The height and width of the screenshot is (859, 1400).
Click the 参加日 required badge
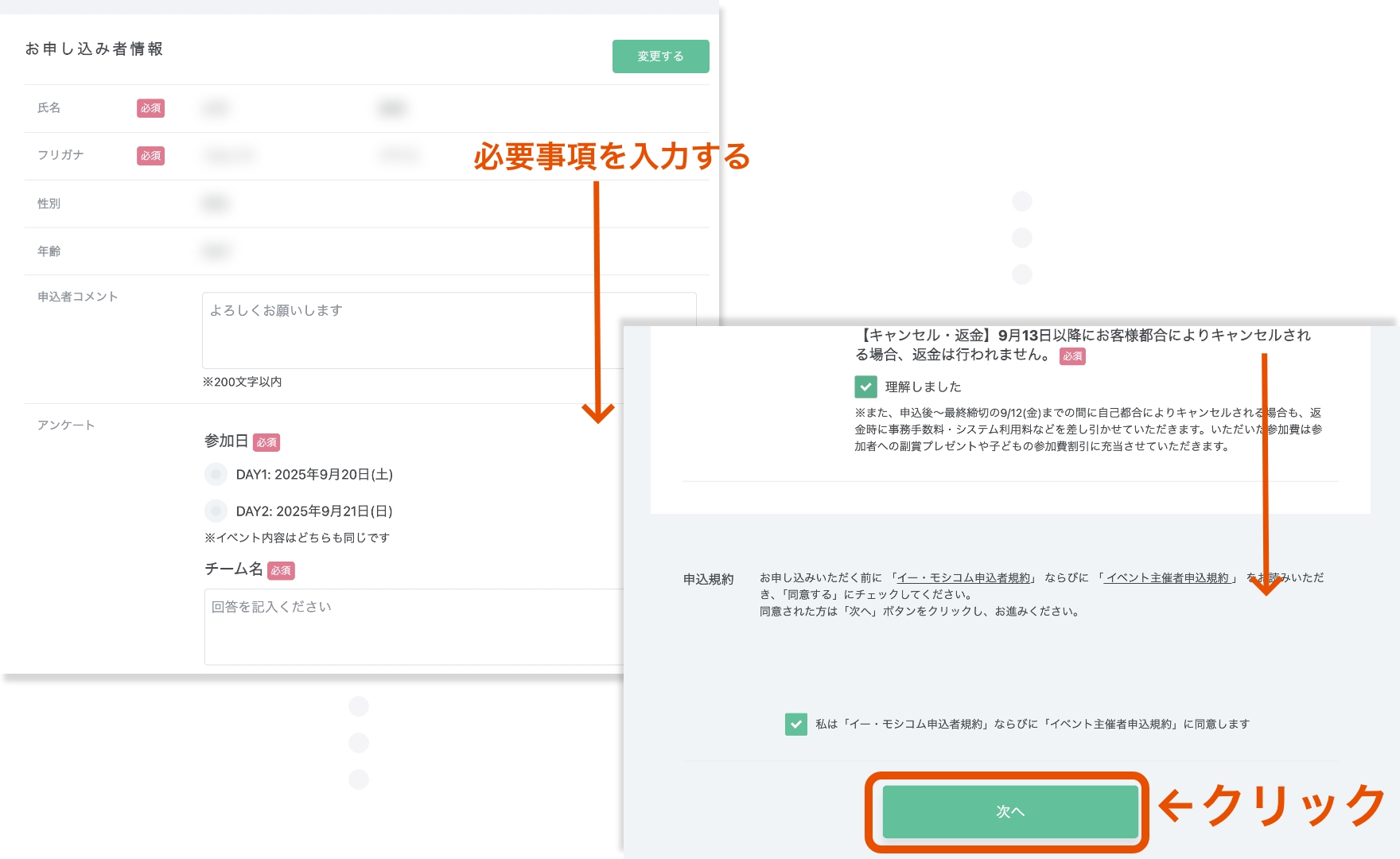[266, 442]
